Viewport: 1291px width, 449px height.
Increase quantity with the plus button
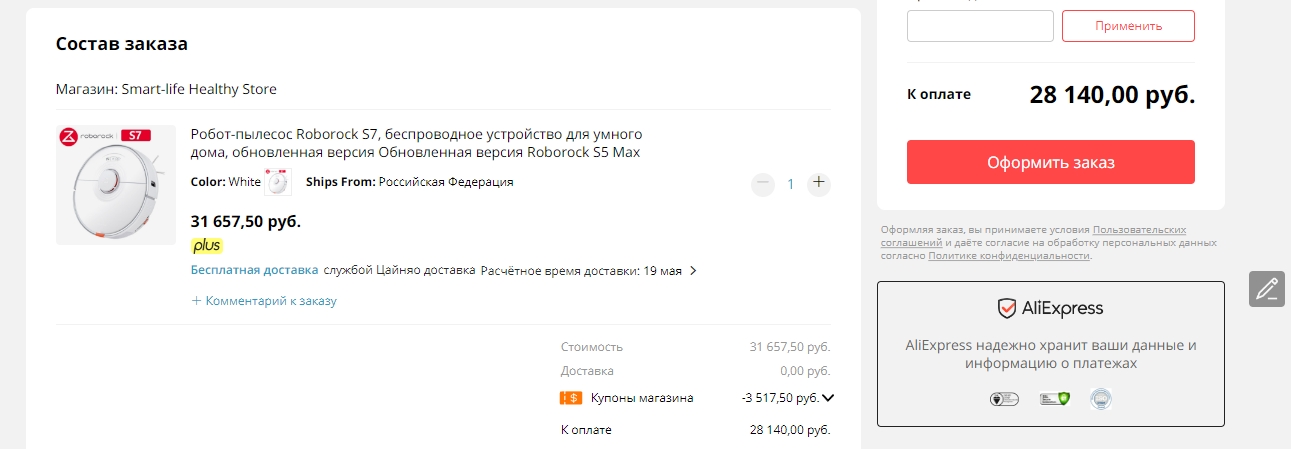point(819,183)
